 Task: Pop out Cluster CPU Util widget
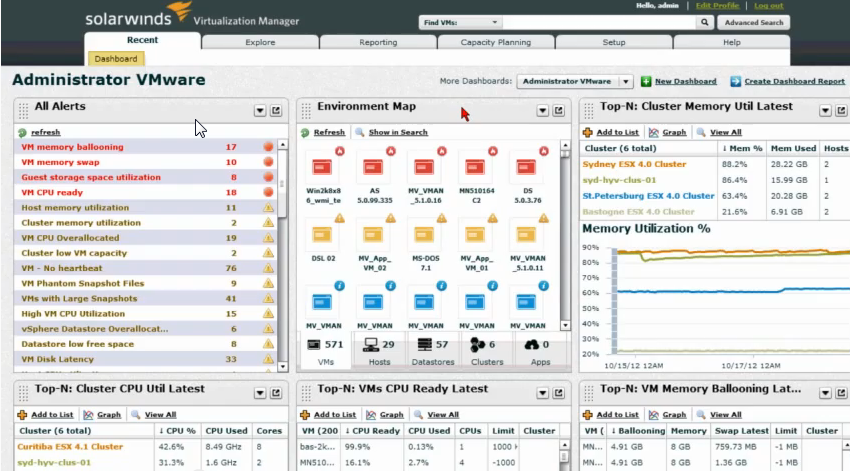point(276,393)
